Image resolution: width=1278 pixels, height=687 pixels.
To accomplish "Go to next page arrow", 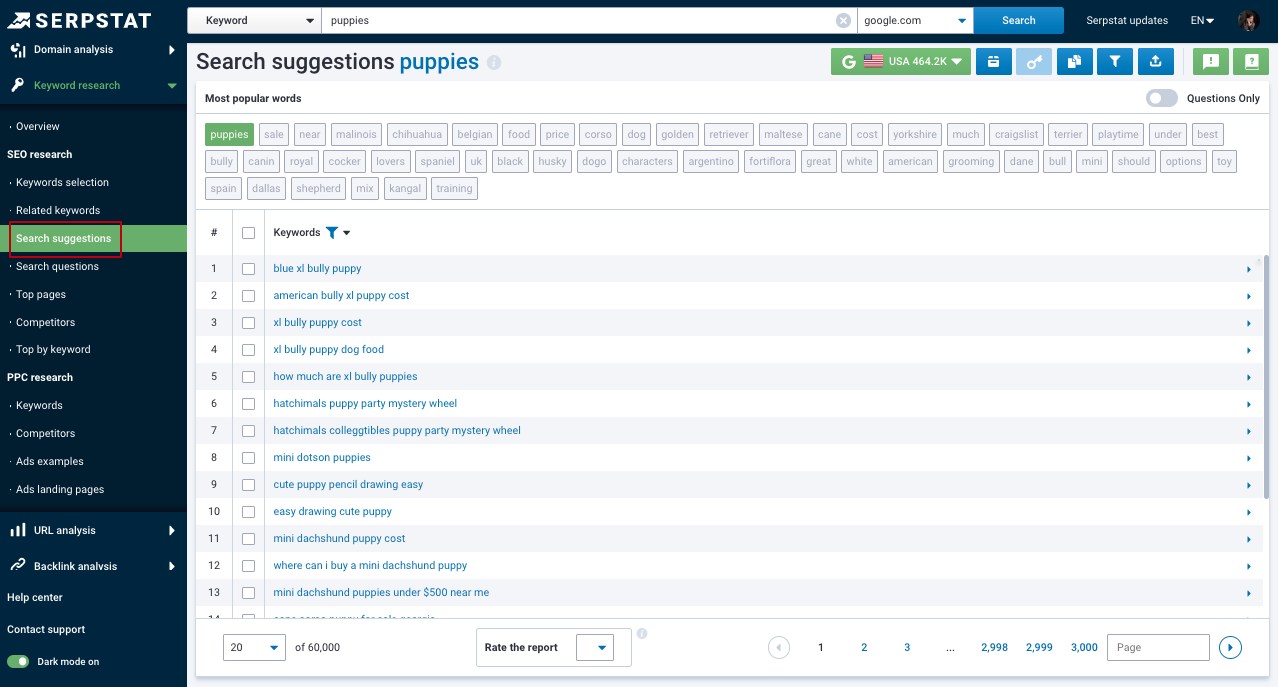I will click(x=1231, y=647).
